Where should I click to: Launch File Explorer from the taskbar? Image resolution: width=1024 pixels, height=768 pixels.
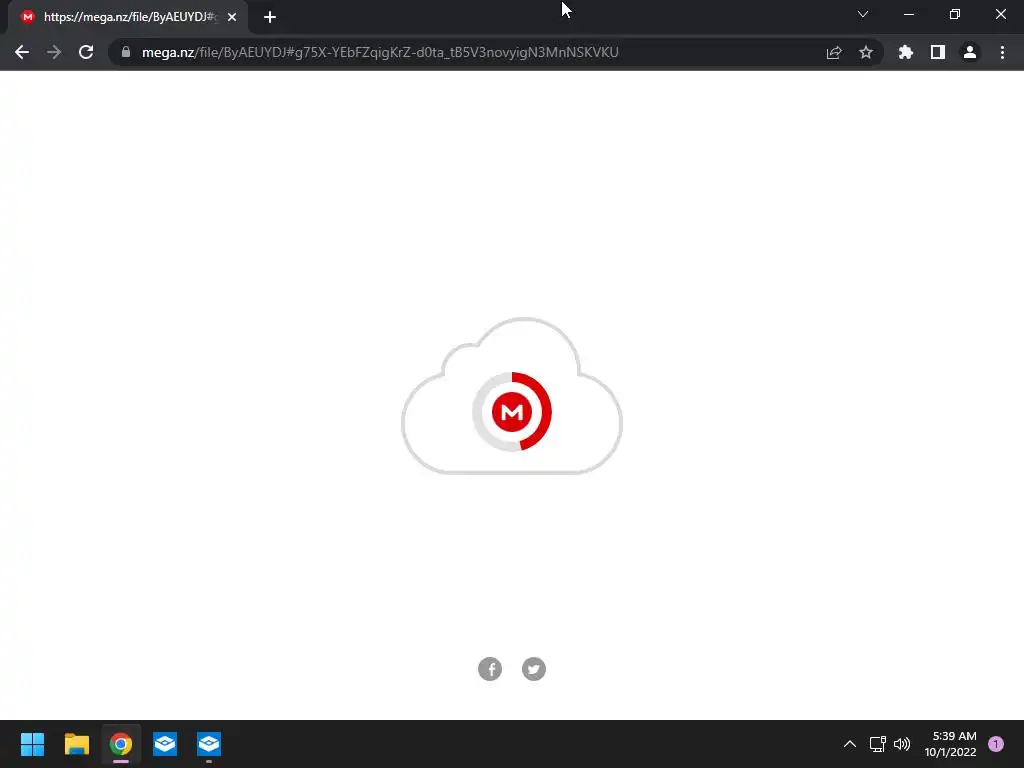[x=76, y=744]
